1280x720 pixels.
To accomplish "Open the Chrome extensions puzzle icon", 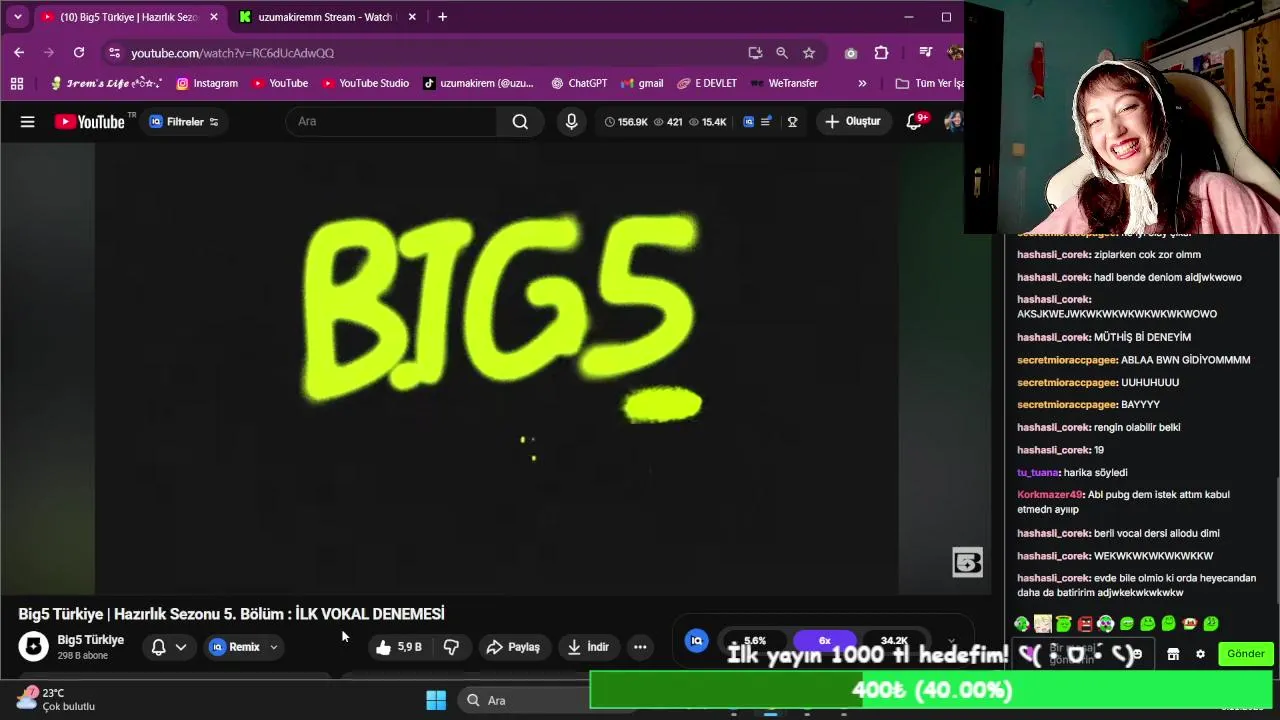I will tap(881, 53).
